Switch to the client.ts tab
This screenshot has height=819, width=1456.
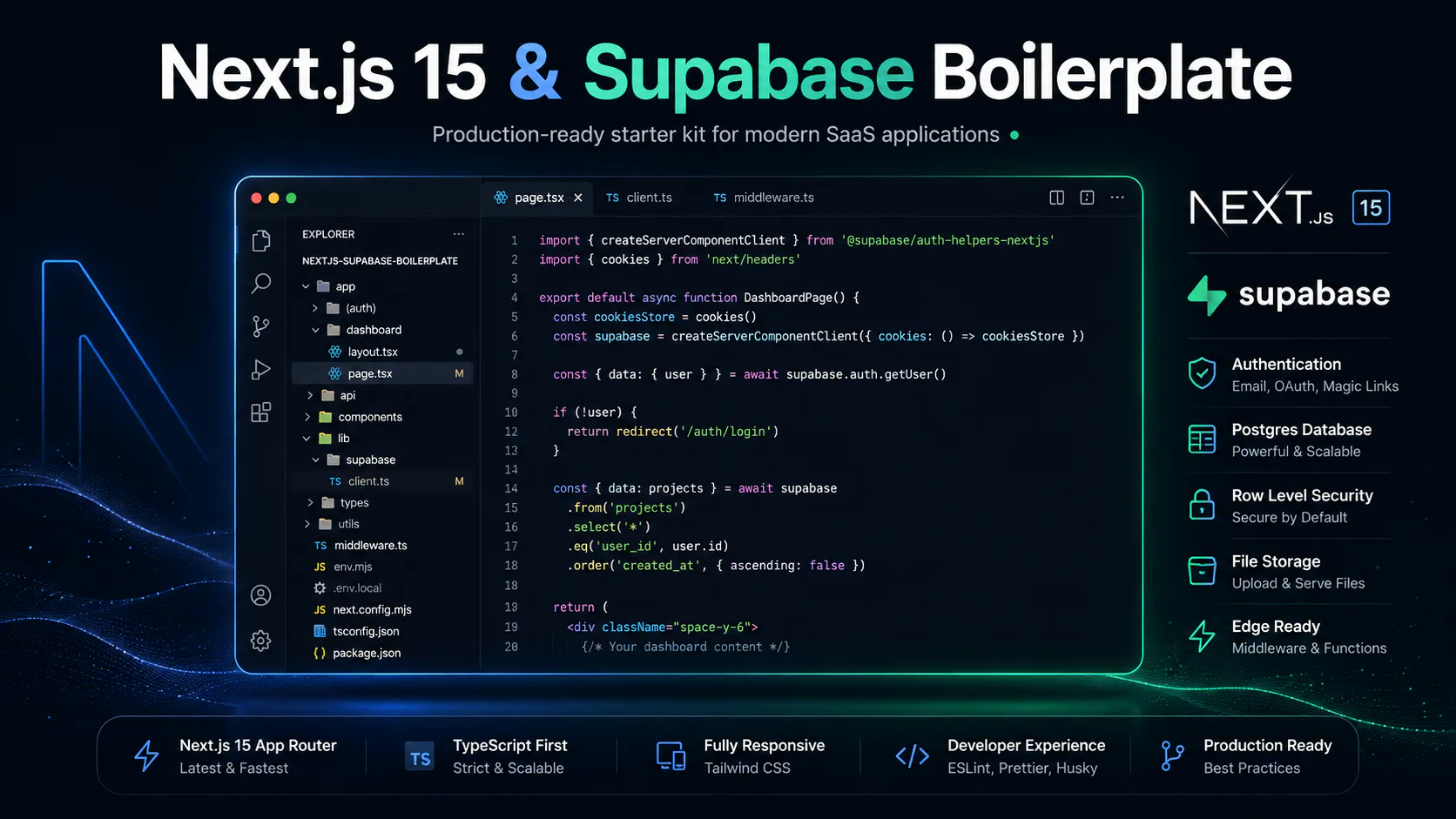tap(639, 198)
